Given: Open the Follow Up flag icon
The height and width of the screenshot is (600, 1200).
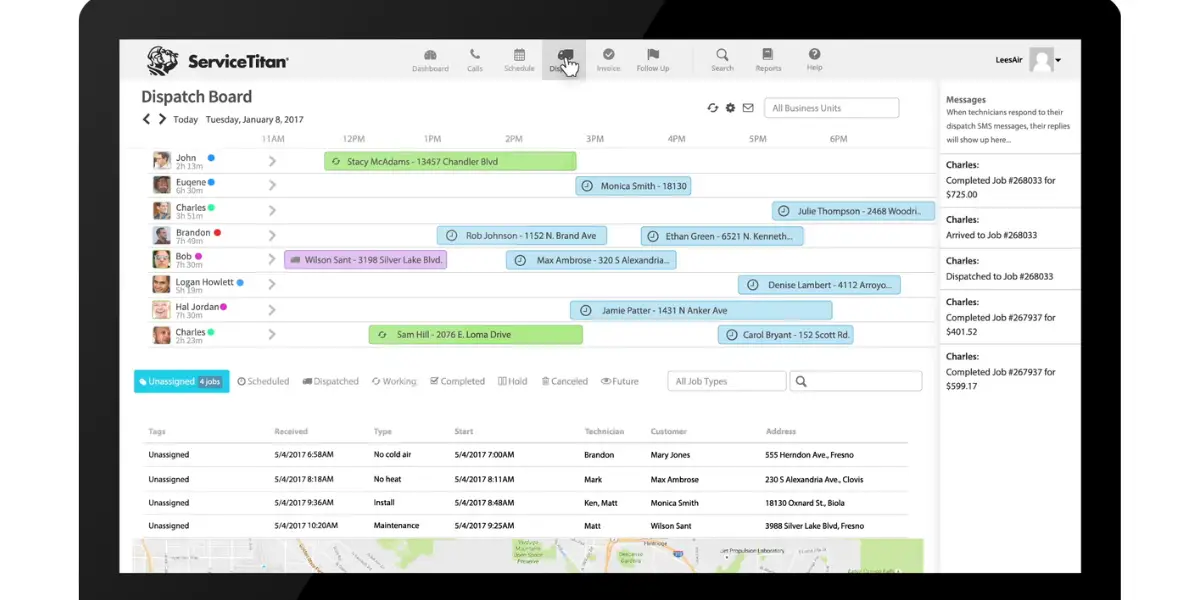Looking at the screenshot, I should [x=653, y=60].
